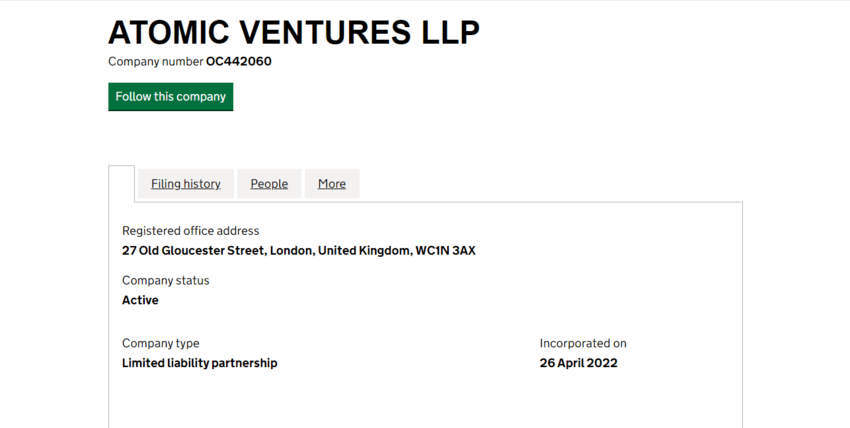
Task: Click the Registered office address label
Action: point(190,231)
